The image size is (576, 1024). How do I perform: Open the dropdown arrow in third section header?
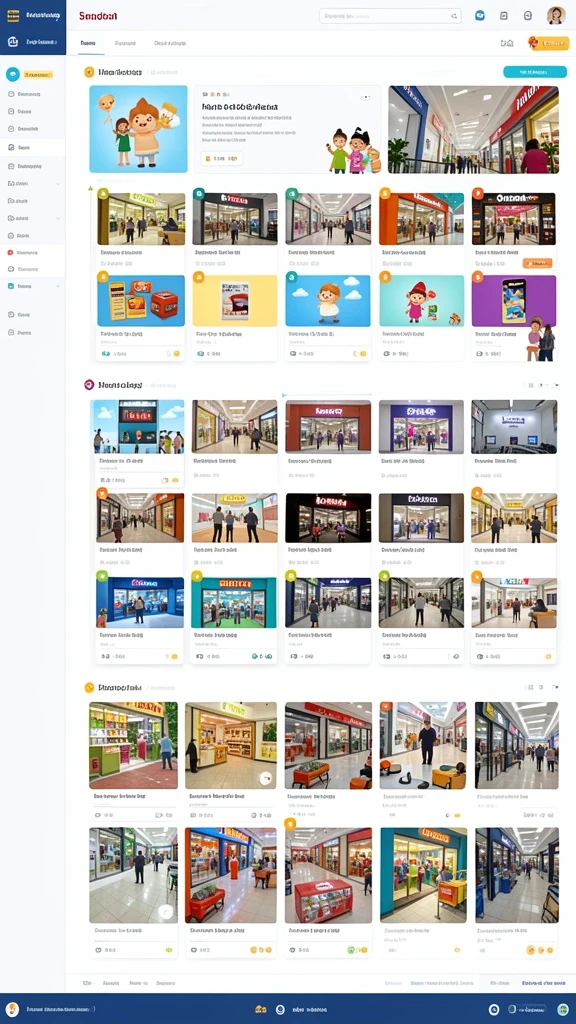point(556,687)
